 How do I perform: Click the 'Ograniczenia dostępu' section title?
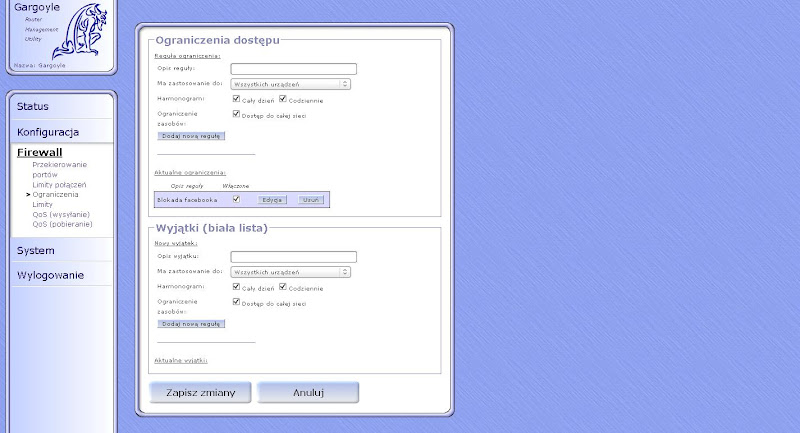coord(217,40)
